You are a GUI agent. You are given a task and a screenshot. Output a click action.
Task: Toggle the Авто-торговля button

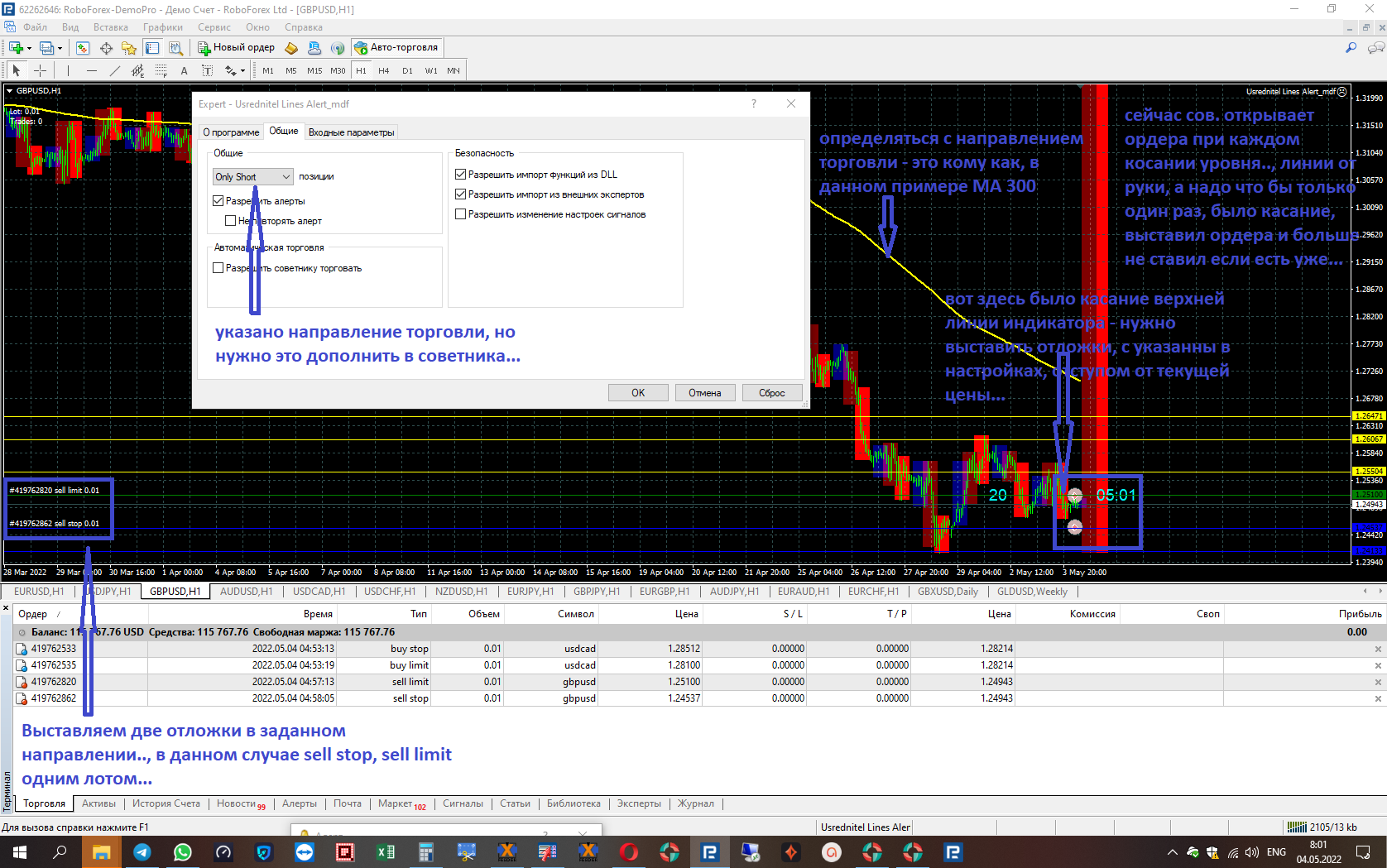click(x=396, y=48)
